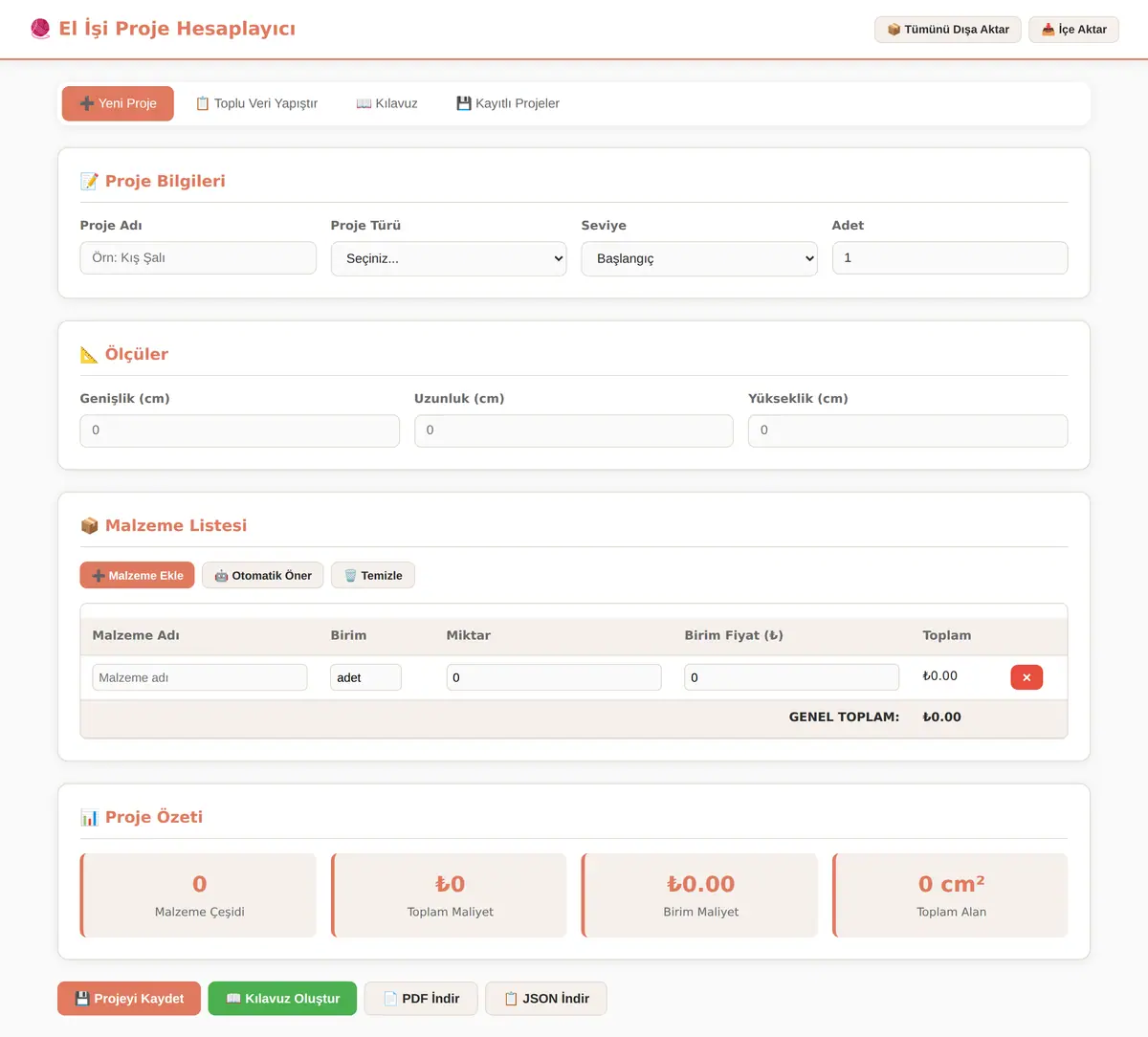
Task: Click the İçe Aktar button
Action: click(x=1073, y=30)
